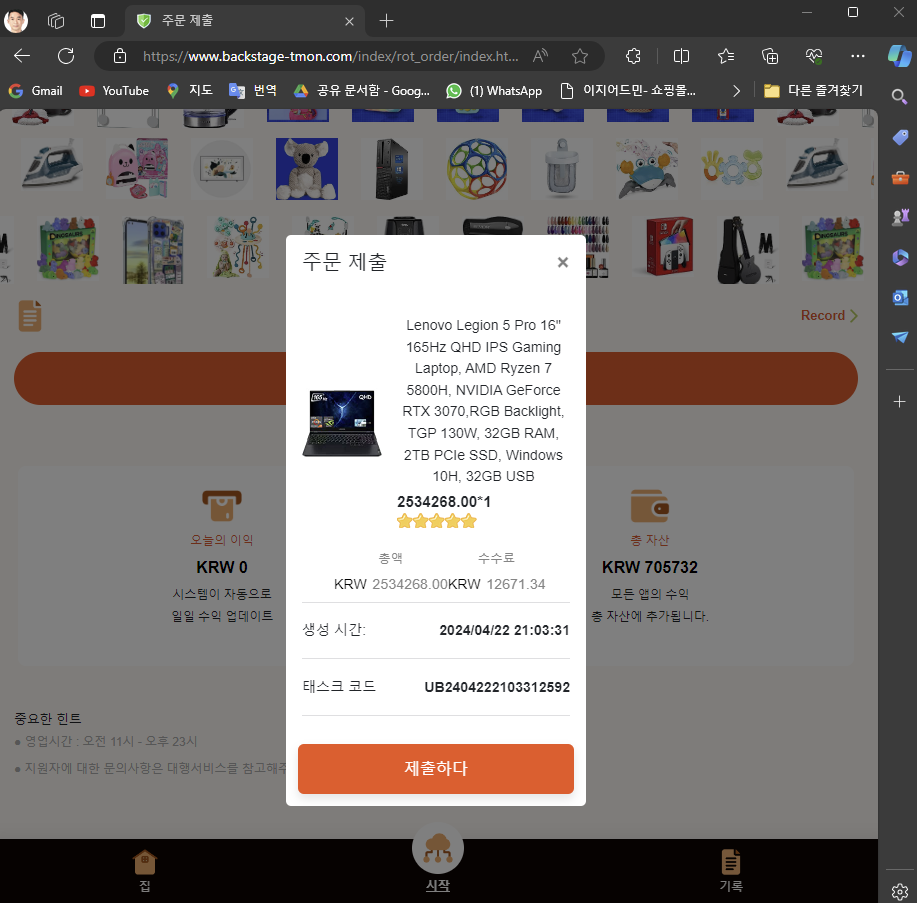Click the Lenovo laptop product image

(342, 423)
